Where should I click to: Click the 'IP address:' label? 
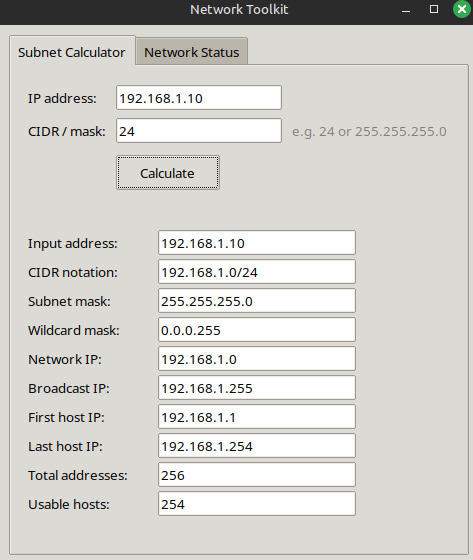(62, 98)
